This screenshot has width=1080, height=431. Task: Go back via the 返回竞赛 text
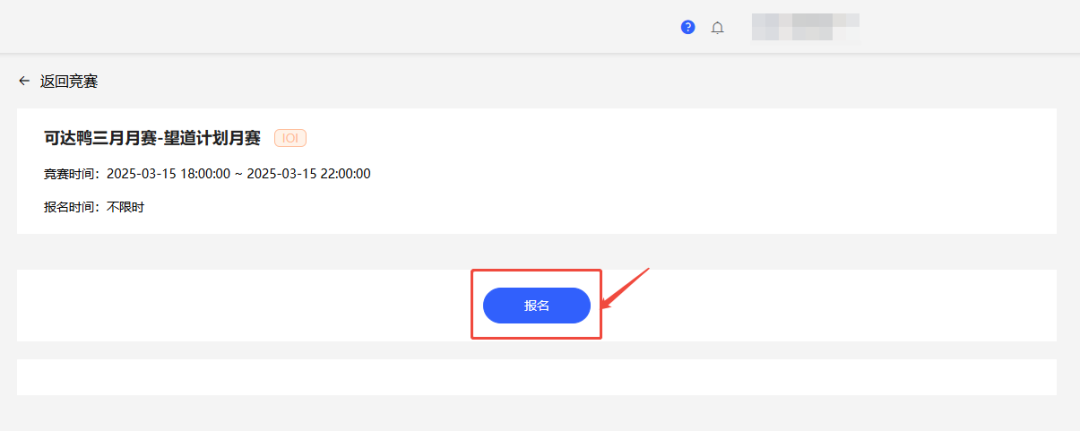coord(69,81)
